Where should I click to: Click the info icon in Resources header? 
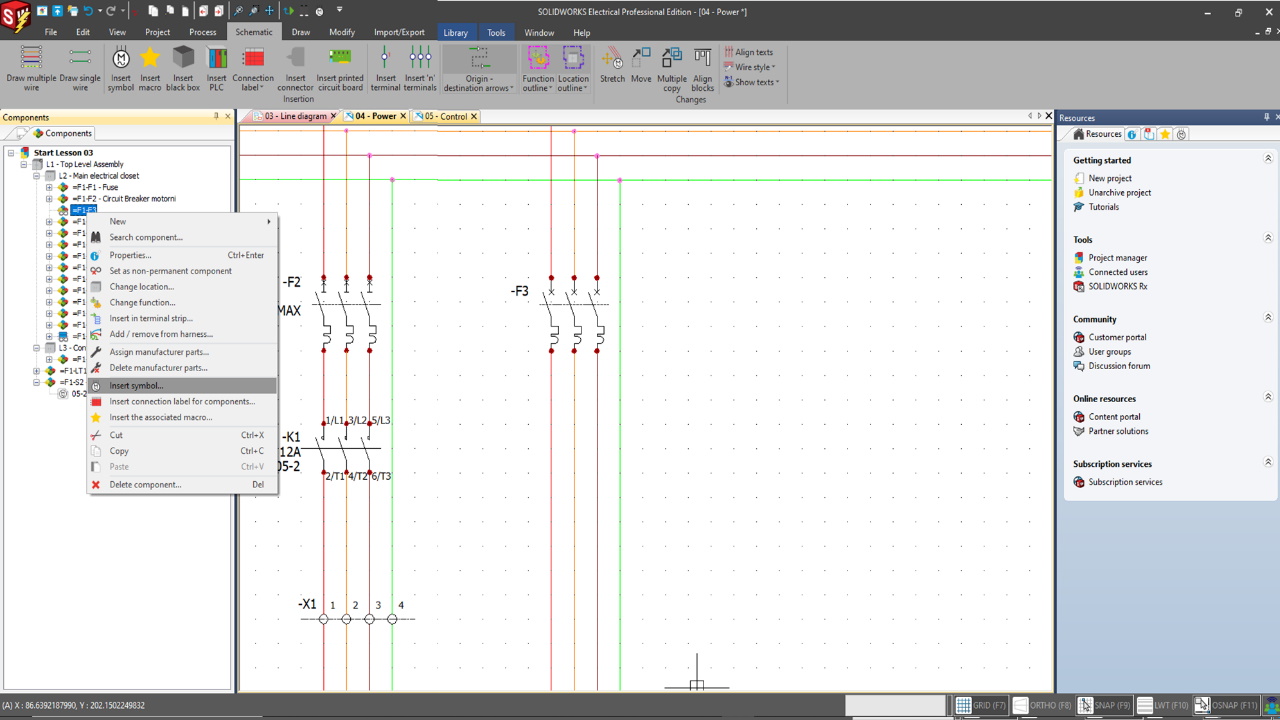pyautogui.click(x=1132, y=134)
